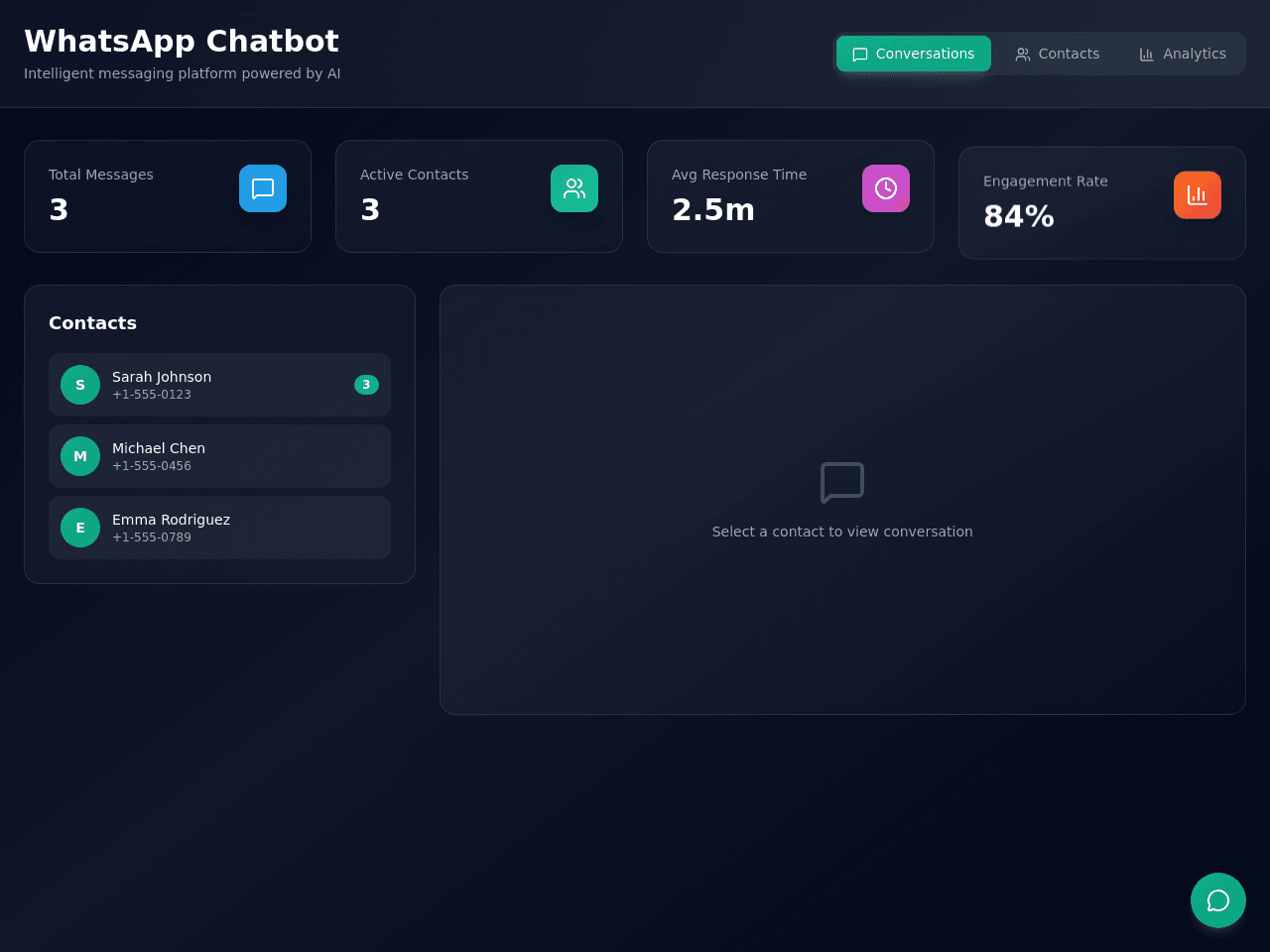
Task: Click the orange bar chart Engagement icon
Action: tap(1198, 195)
